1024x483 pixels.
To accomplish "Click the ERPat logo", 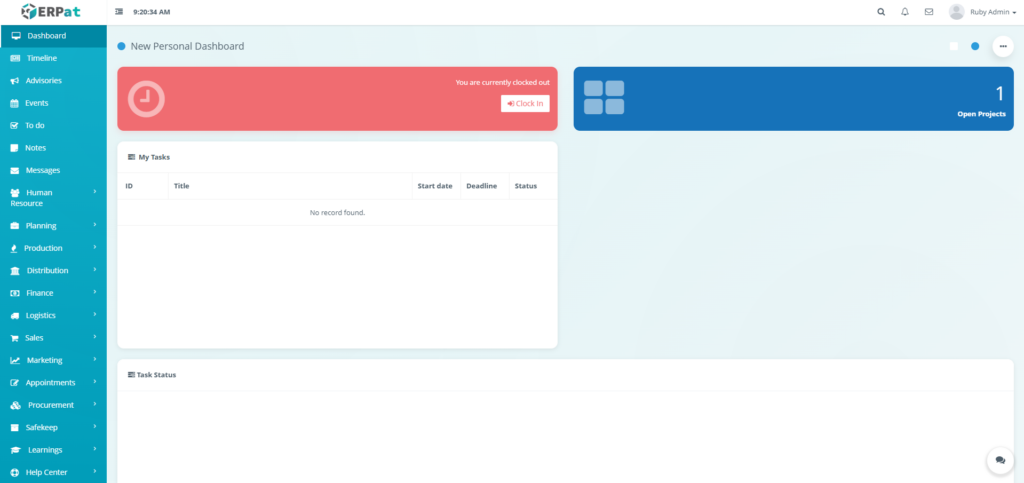I will click(50, 11).
